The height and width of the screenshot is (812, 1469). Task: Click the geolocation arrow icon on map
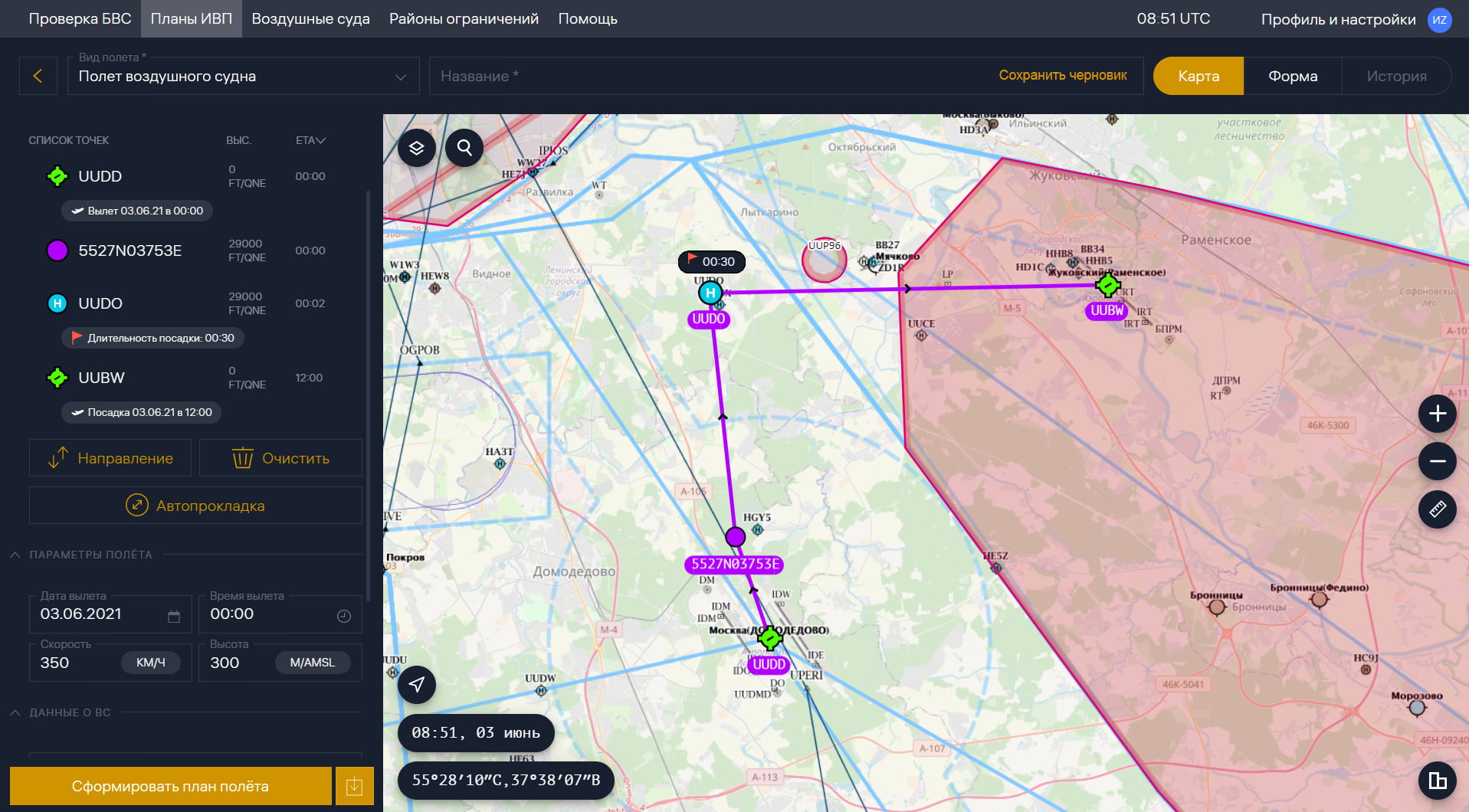pyautogui.click(x=416, y=684)
